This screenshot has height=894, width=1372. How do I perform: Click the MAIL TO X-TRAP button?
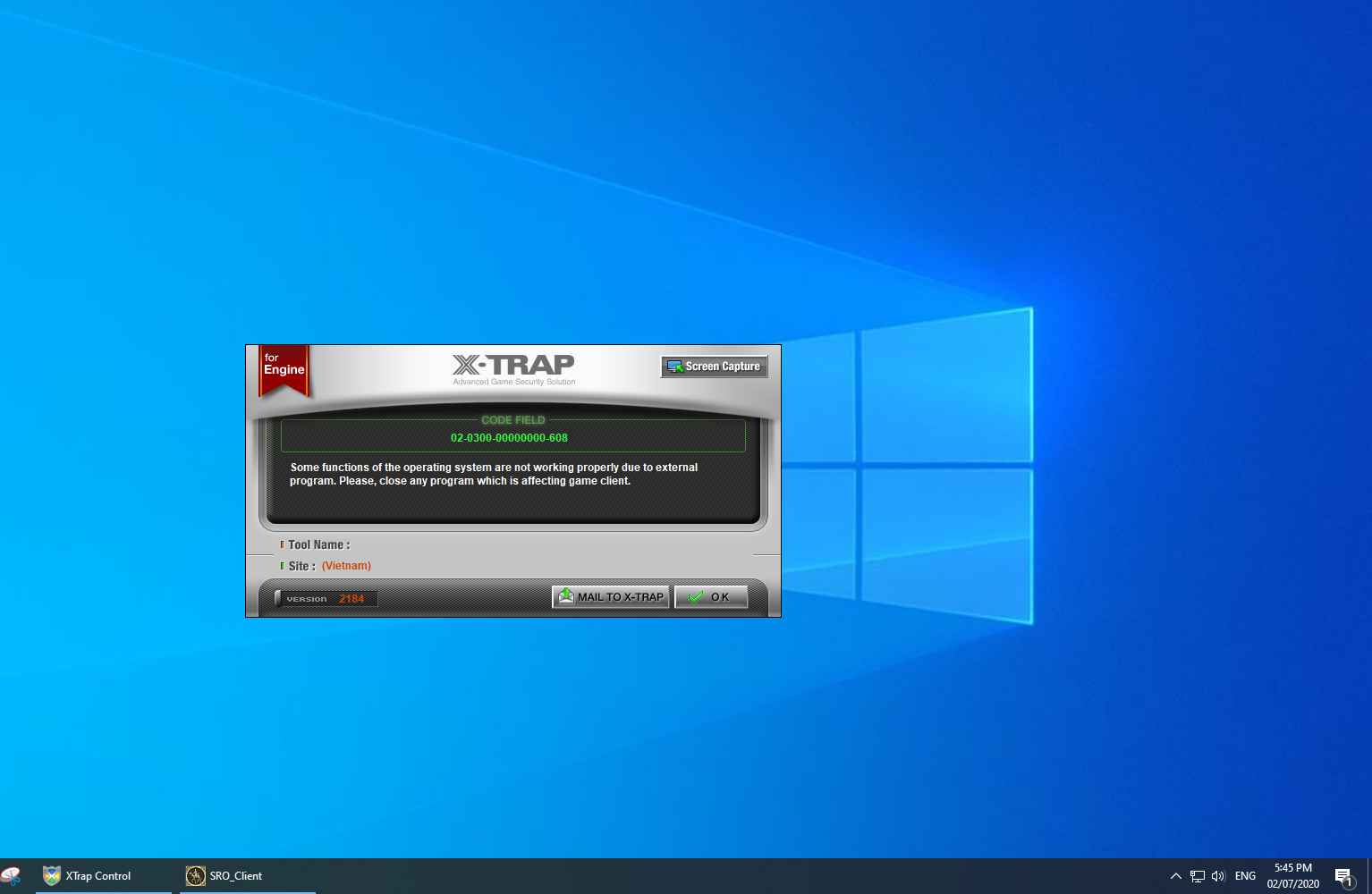click(611, 597)
